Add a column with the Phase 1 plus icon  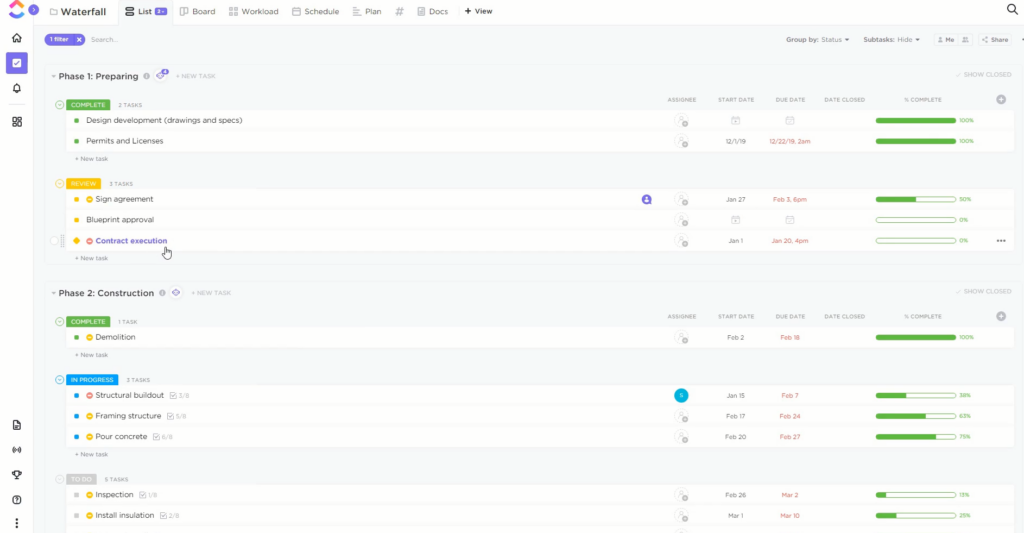1001,100
